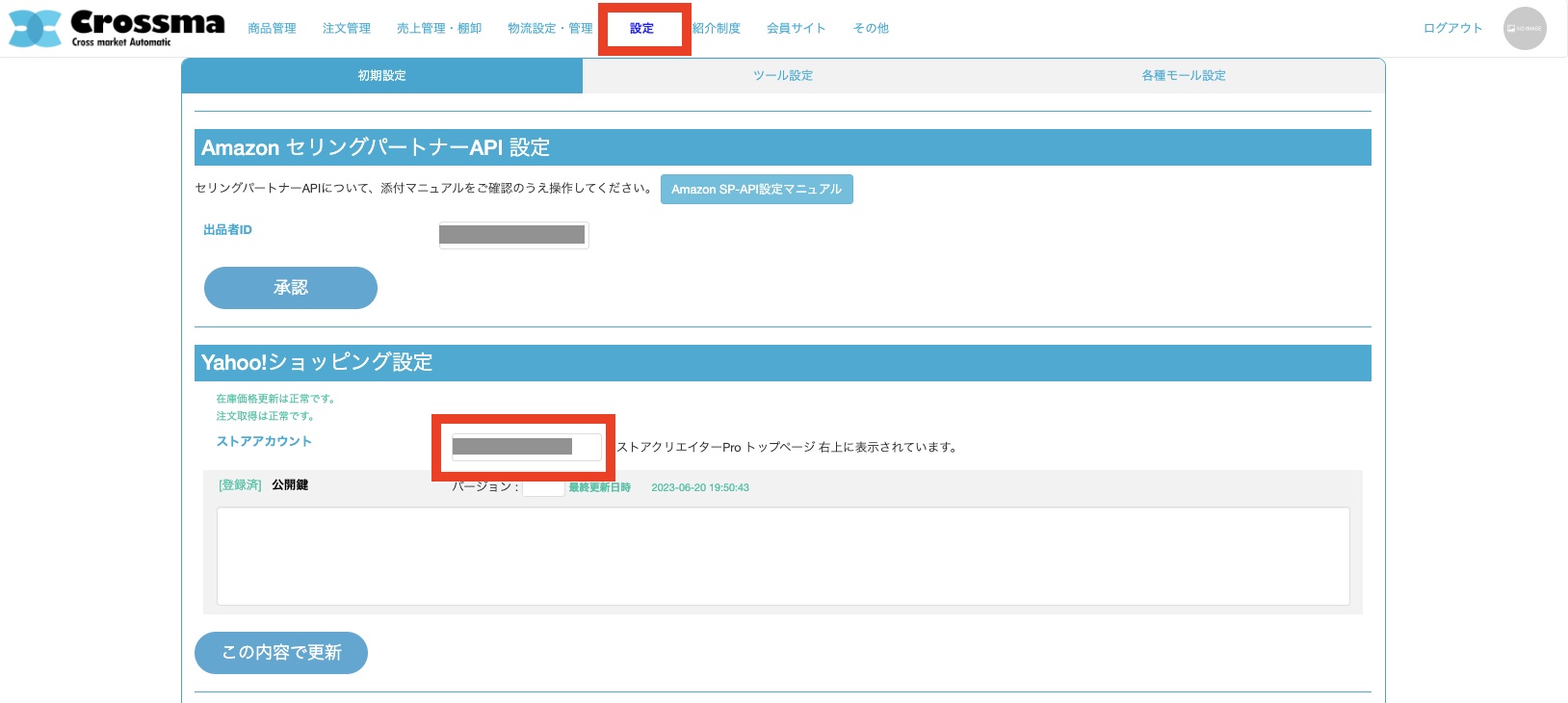Open the Amazon SP-API設定マニュアル button
The height and width of the screenshot is (703, 1568).
tap(757, 189)
